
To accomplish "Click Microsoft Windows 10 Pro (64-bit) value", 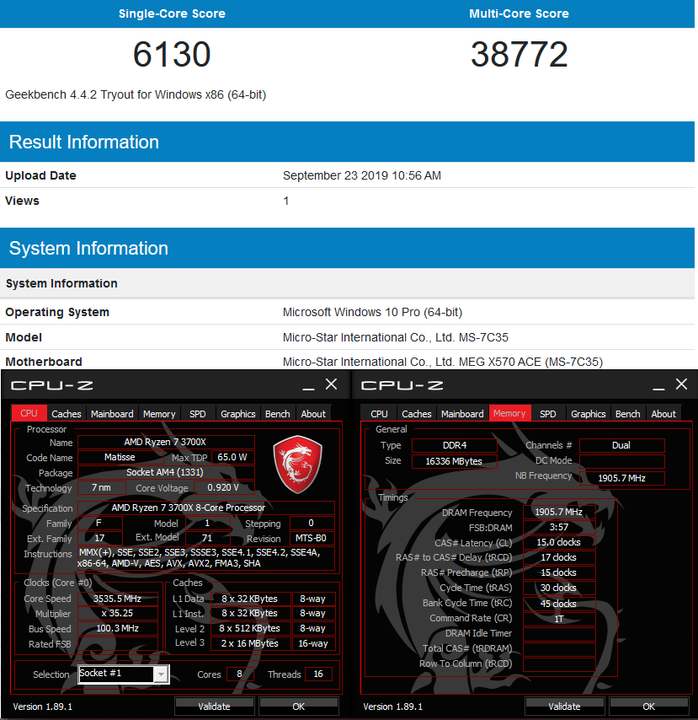I will tap(372, 312).
